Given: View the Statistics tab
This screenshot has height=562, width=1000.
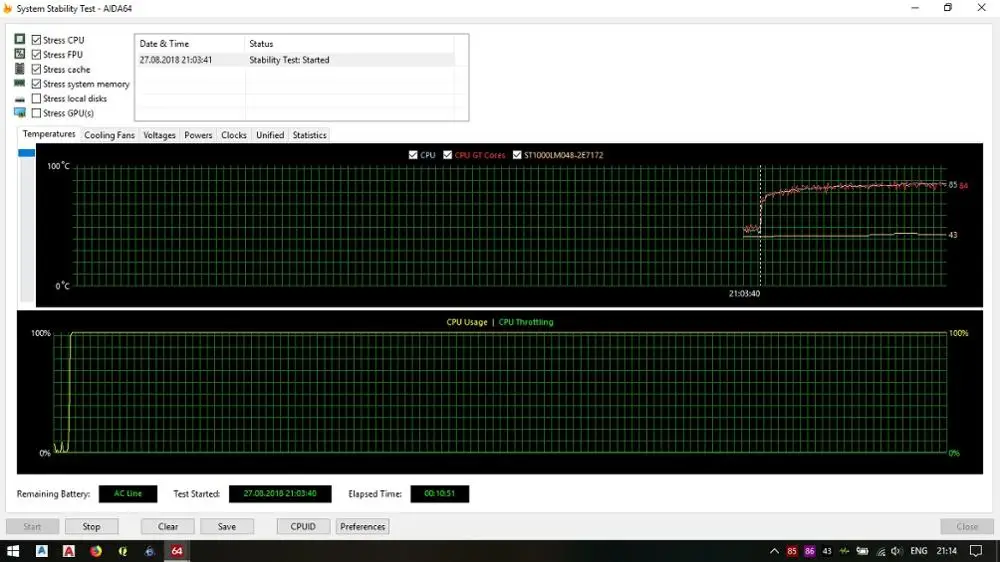Looking at the screenshot, I should [309, 135].
